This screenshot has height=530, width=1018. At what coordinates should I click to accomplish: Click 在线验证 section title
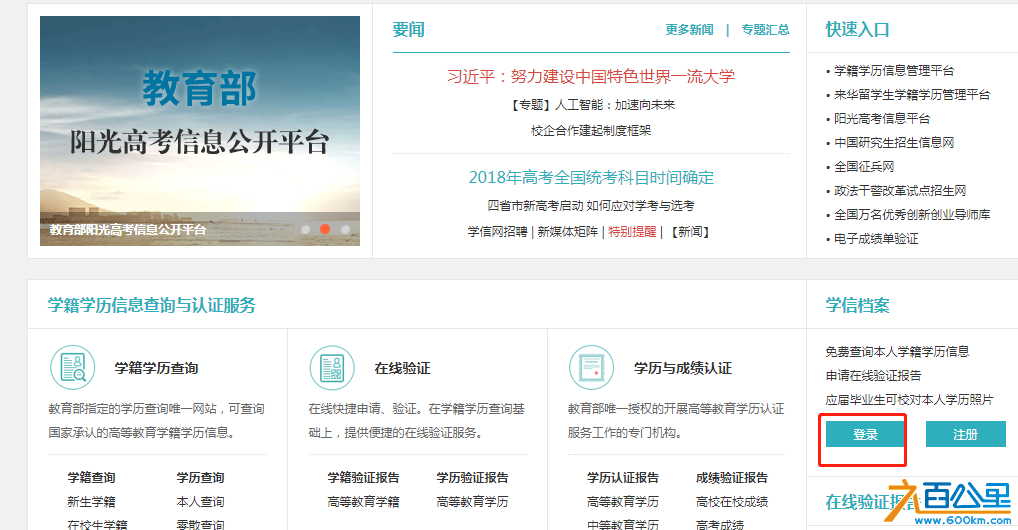click(403, 368)
